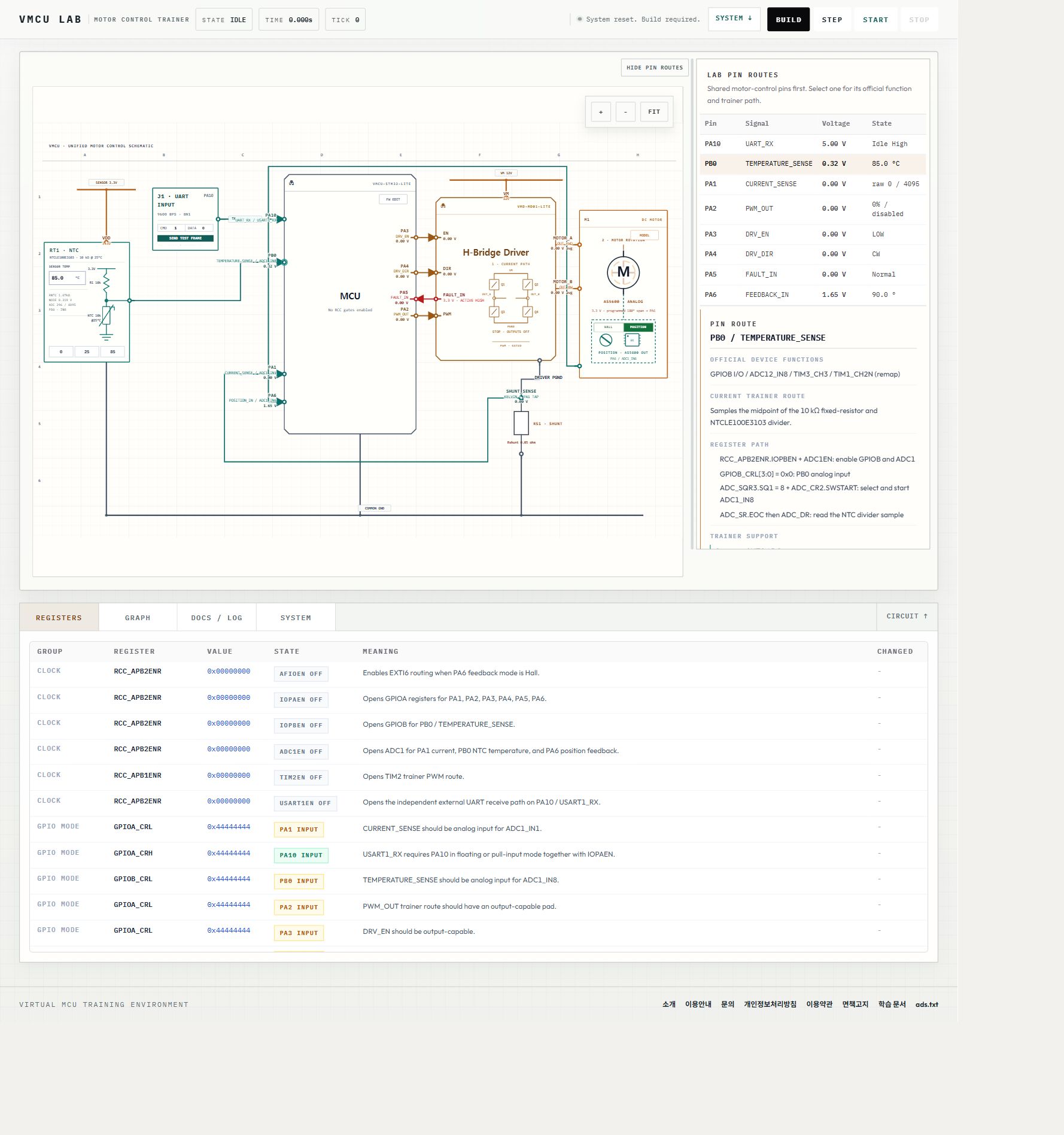Switch to the GRAPH tab

click(x=138, y=618)
